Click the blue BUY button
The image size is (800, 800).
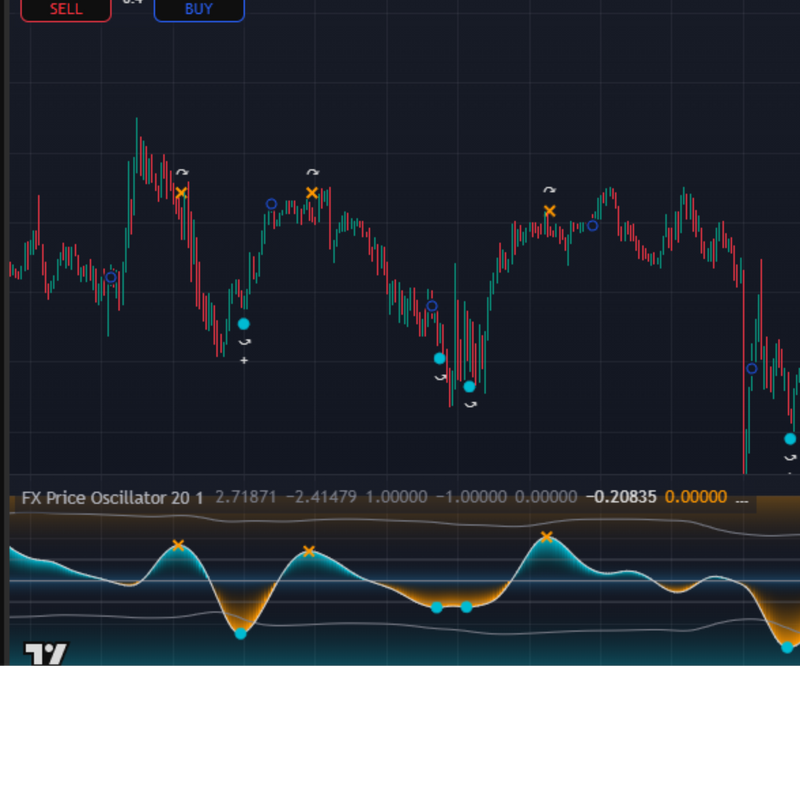199,9
